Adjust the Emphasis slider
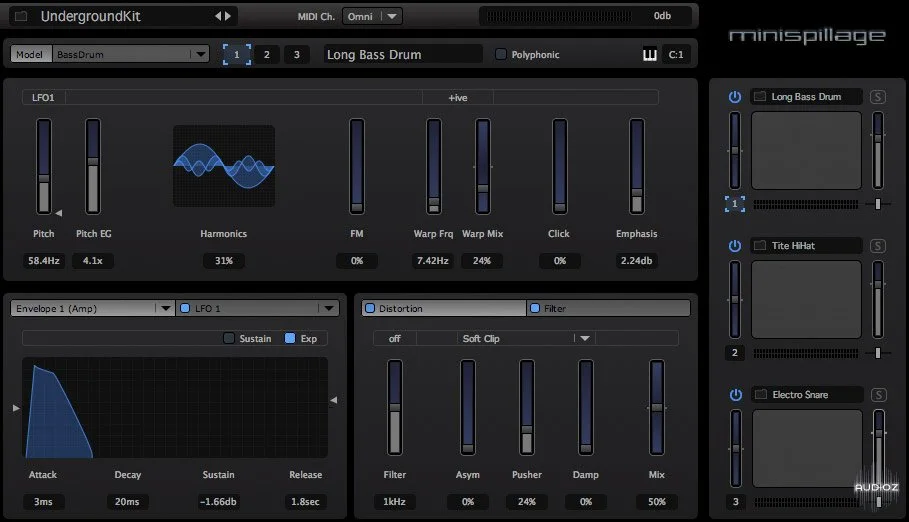909x522 pixels. point(637,166)
